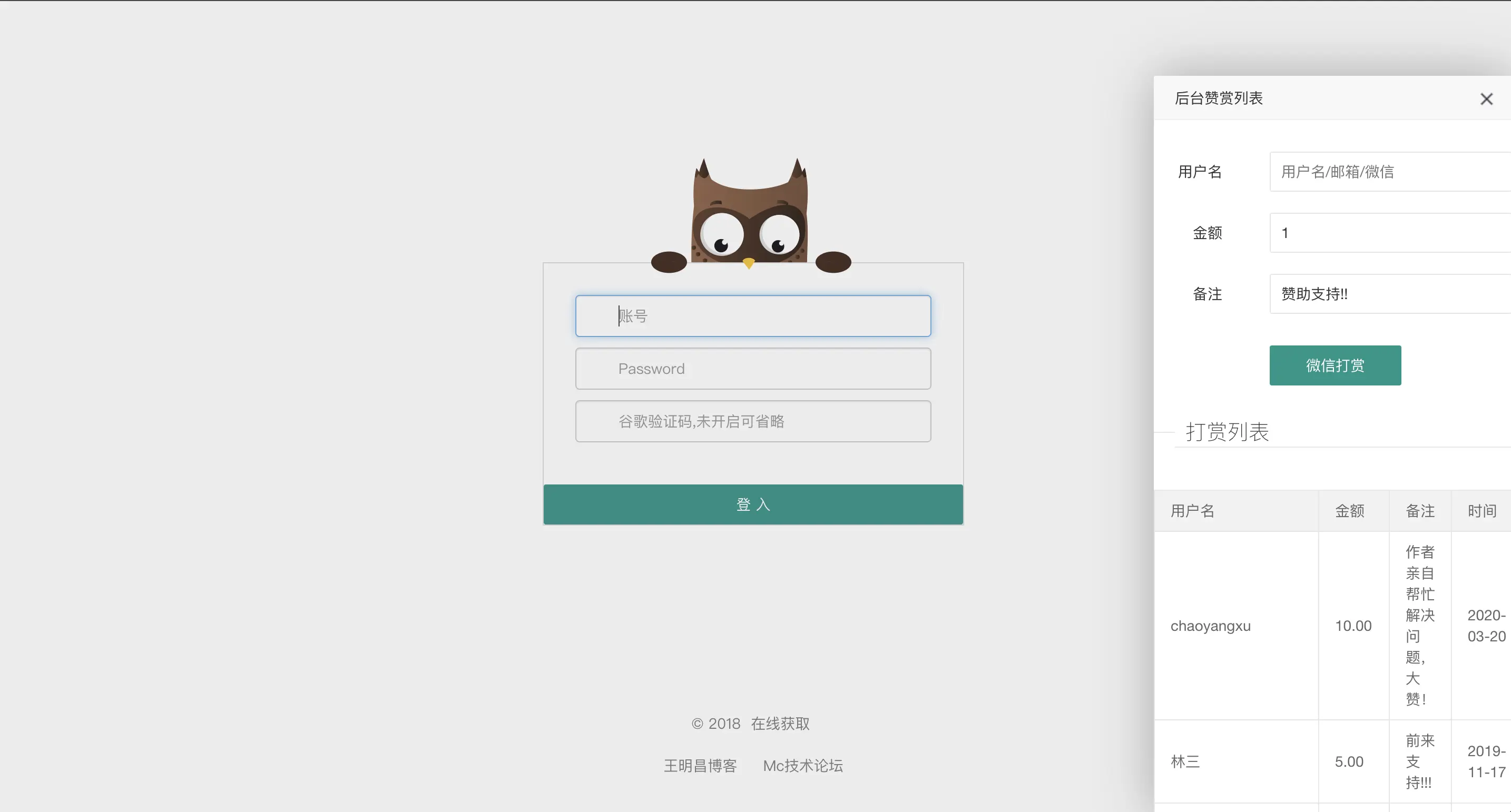
Task: Select the 谷歌验证码 verification code field
Action: (x=753, y=422)
